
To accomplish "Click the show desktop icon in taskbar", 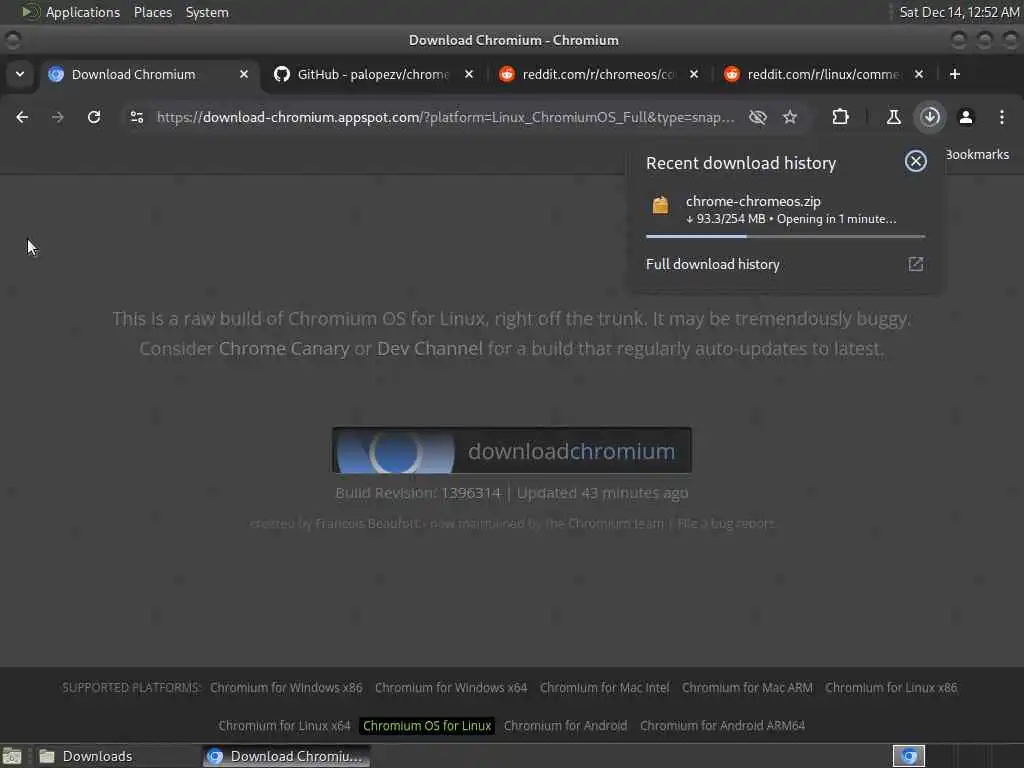I will [x=12, y=756].
